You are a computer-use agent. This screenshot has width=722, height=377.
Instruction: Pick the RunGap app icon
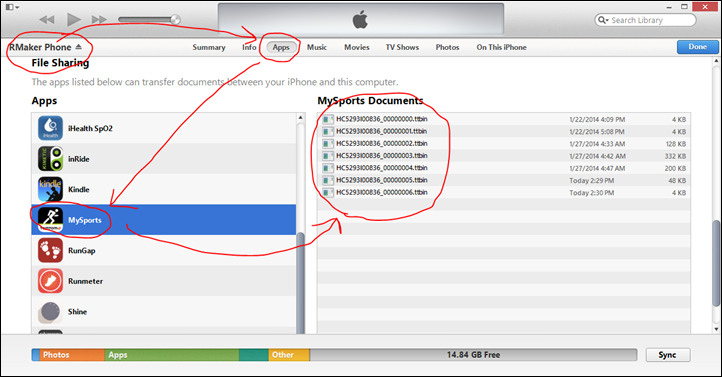(x=50, y=250)
